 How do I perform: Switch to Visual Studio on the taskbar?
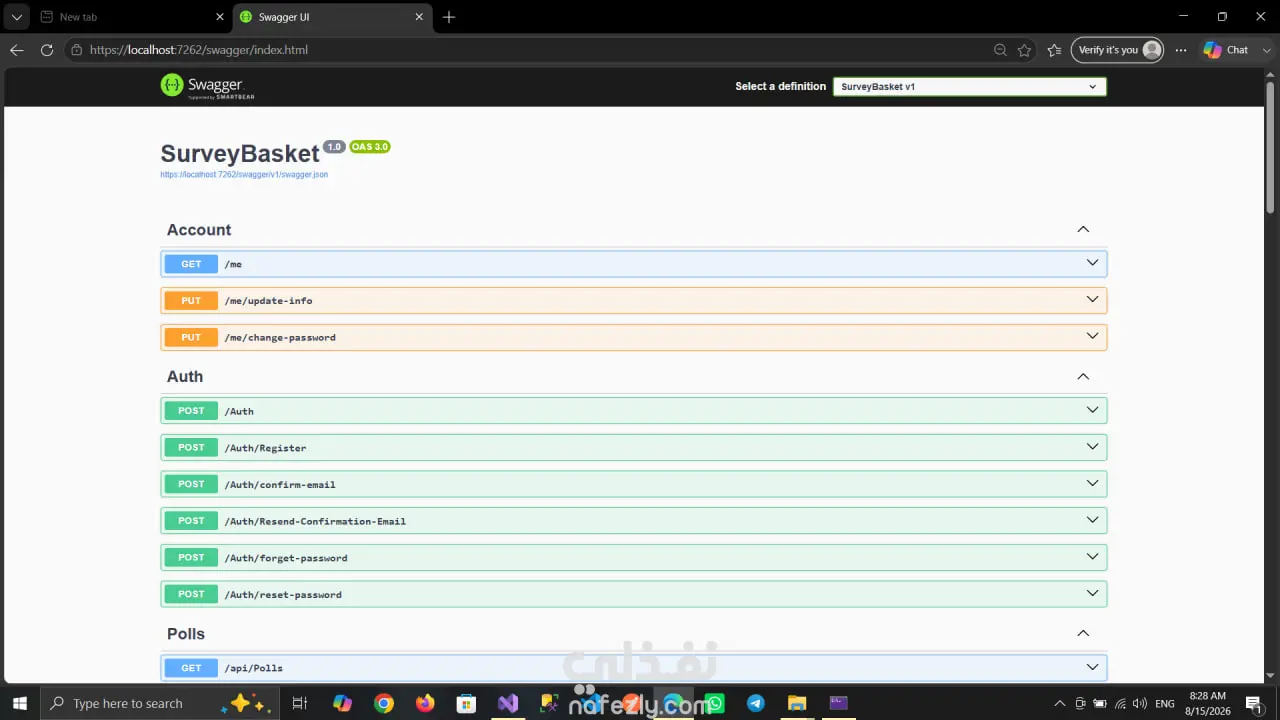508,703
